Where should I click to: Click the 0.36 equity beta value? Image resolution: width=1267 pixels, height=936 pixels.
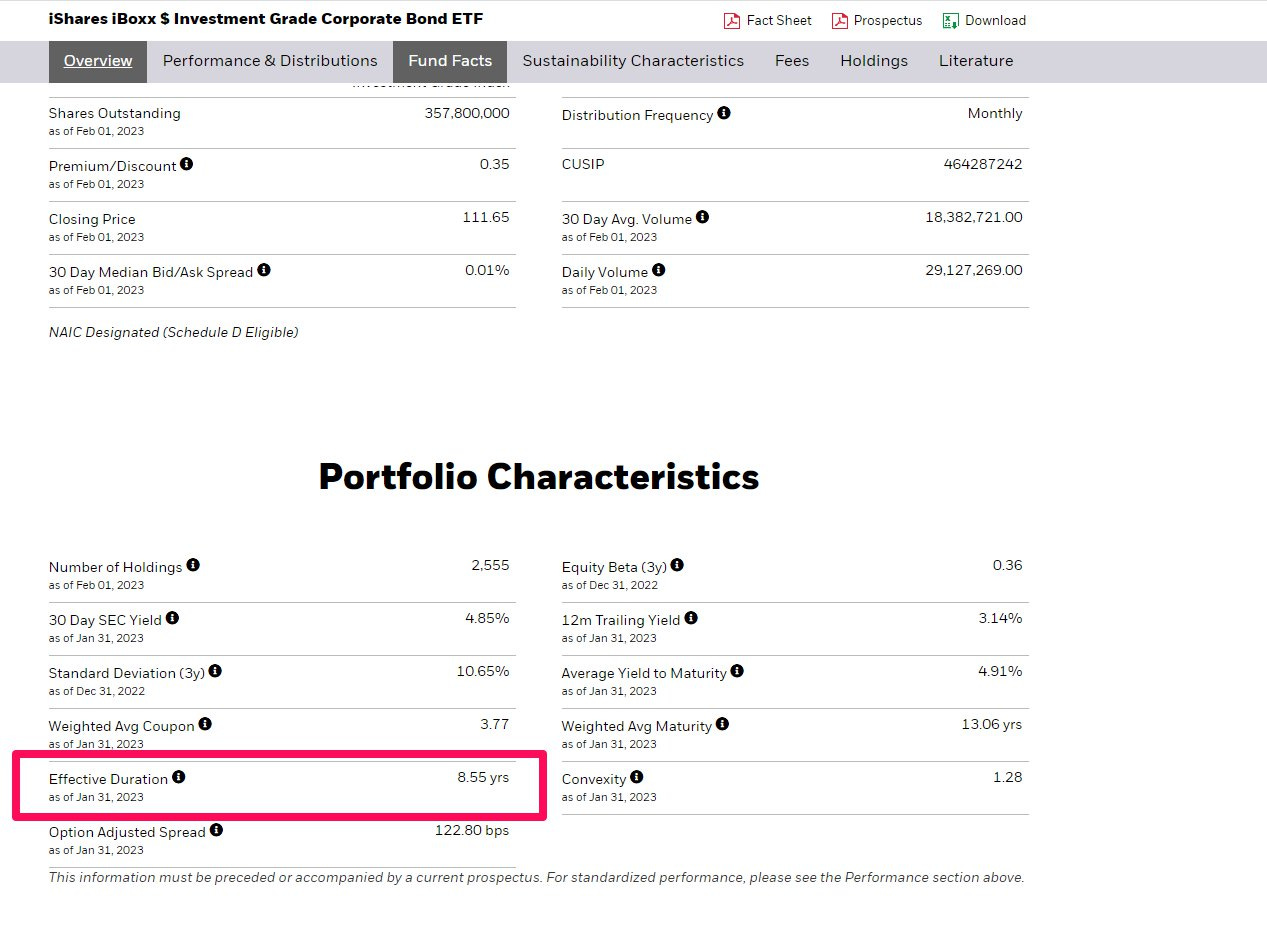[1007, 565]
